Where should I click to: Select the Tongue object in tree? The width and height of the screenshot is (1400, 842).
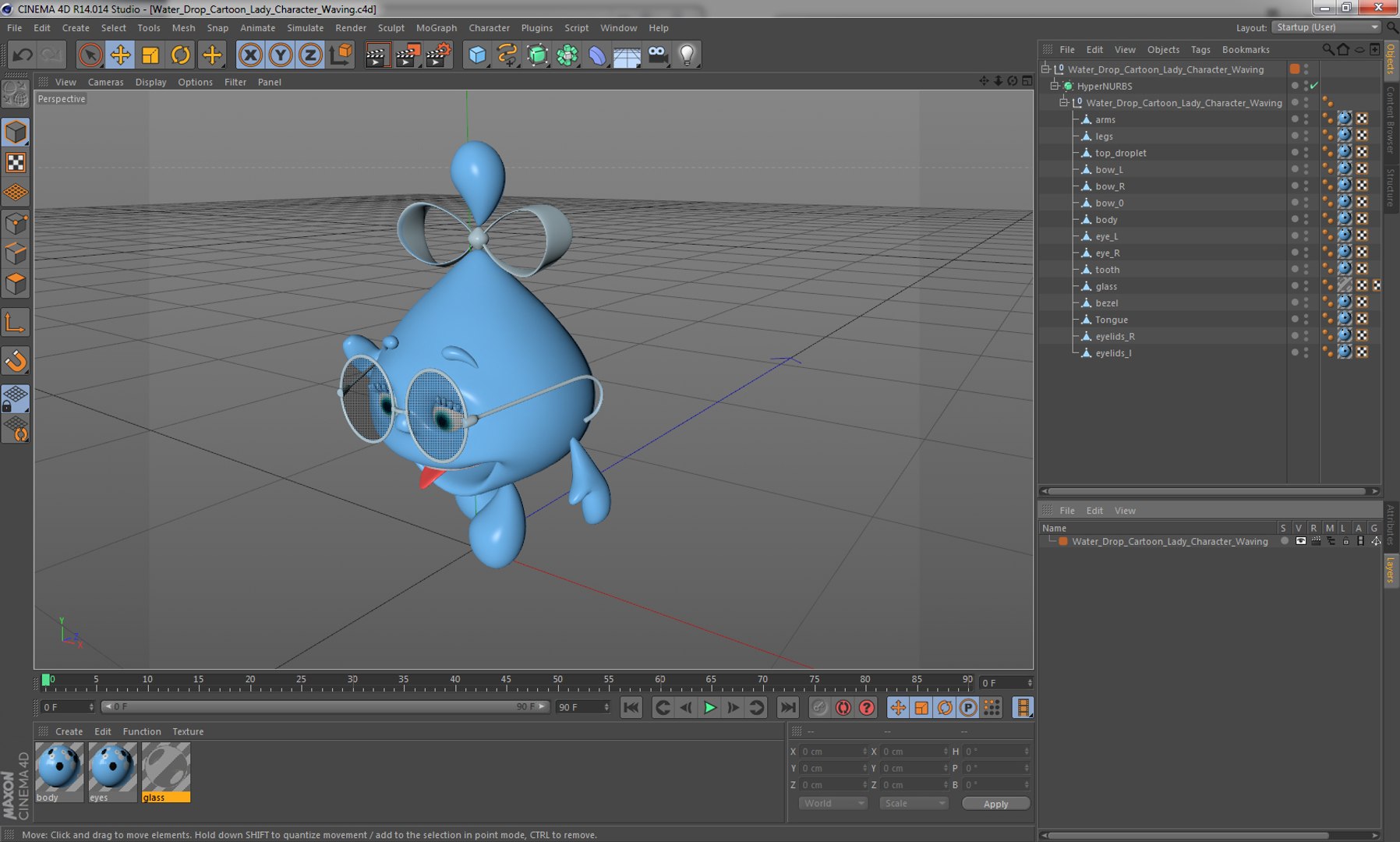[x=1111, y=320]
